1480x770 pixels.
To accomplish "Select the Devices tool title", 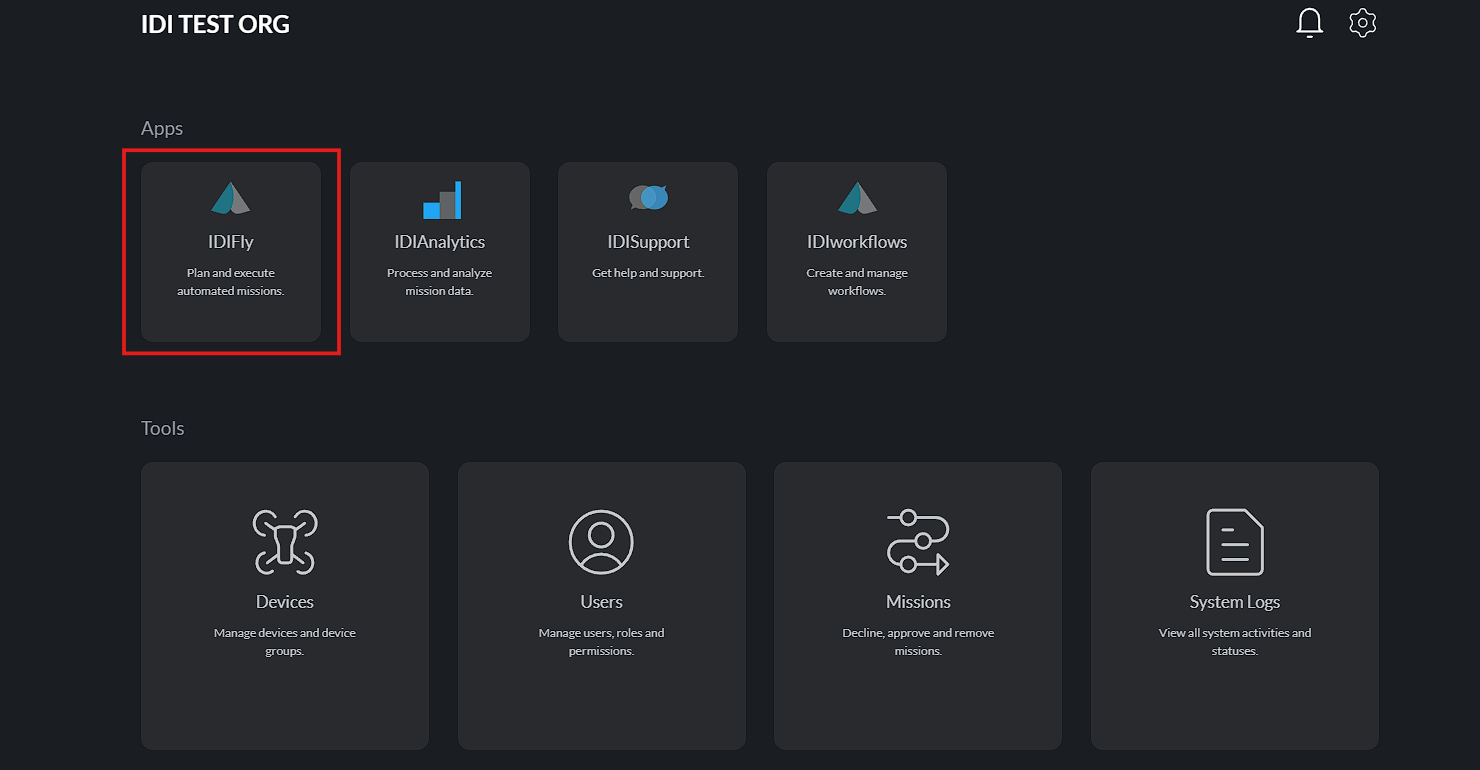I will [285, 602].
